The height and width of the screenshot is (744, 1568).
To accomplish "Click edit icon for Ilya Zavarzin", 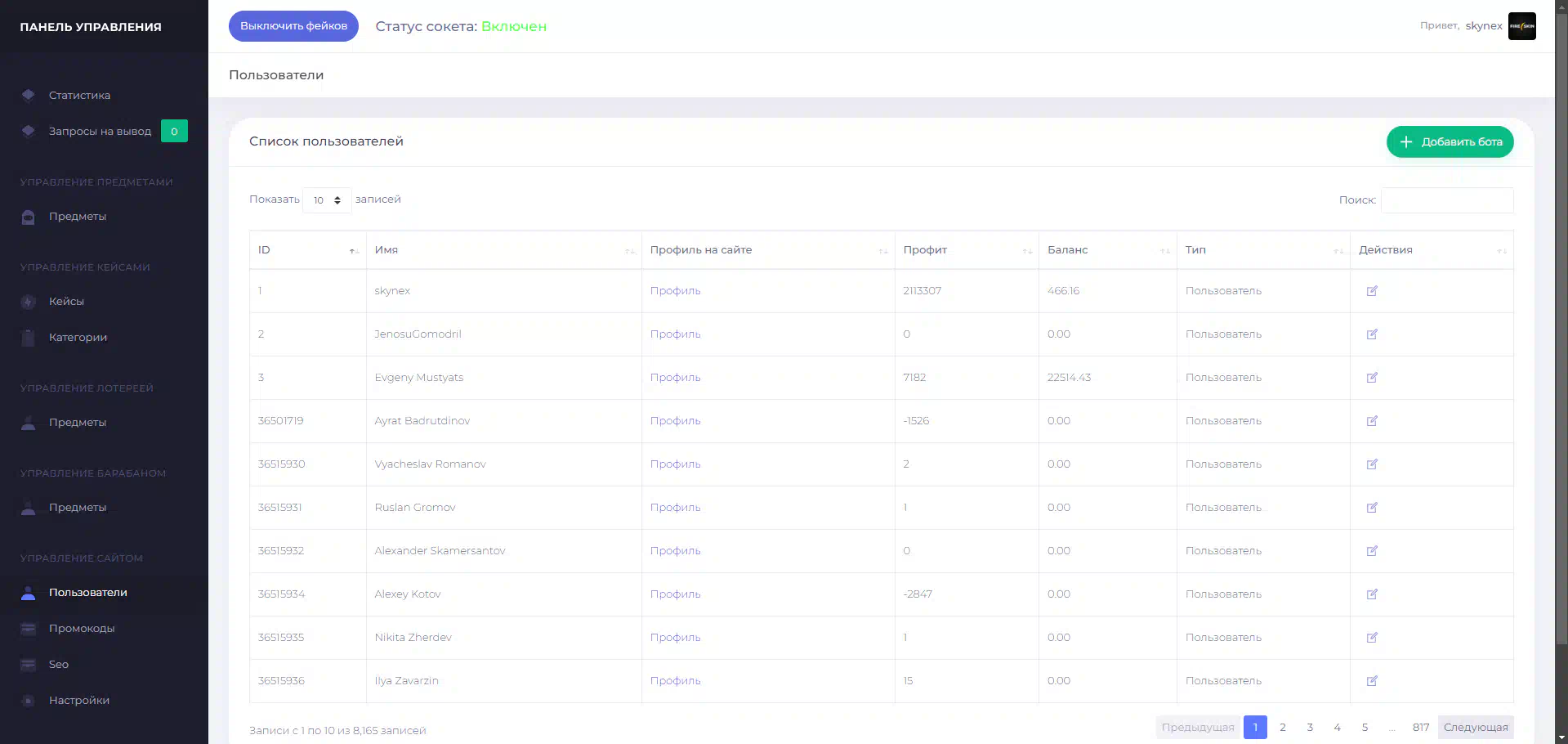I will [1372, 681].
